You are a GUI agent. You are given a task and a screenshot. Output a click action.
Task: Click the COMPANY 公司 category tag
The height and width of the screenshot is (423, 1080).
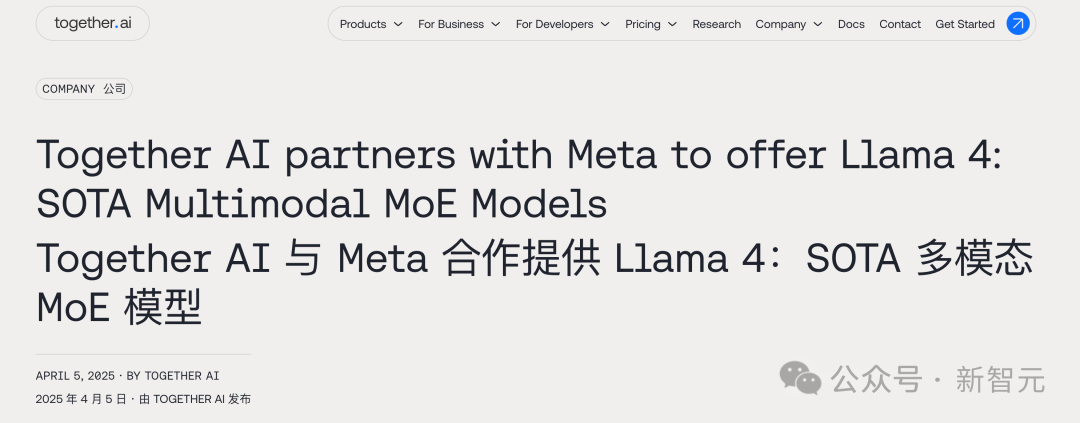[84, 89]
